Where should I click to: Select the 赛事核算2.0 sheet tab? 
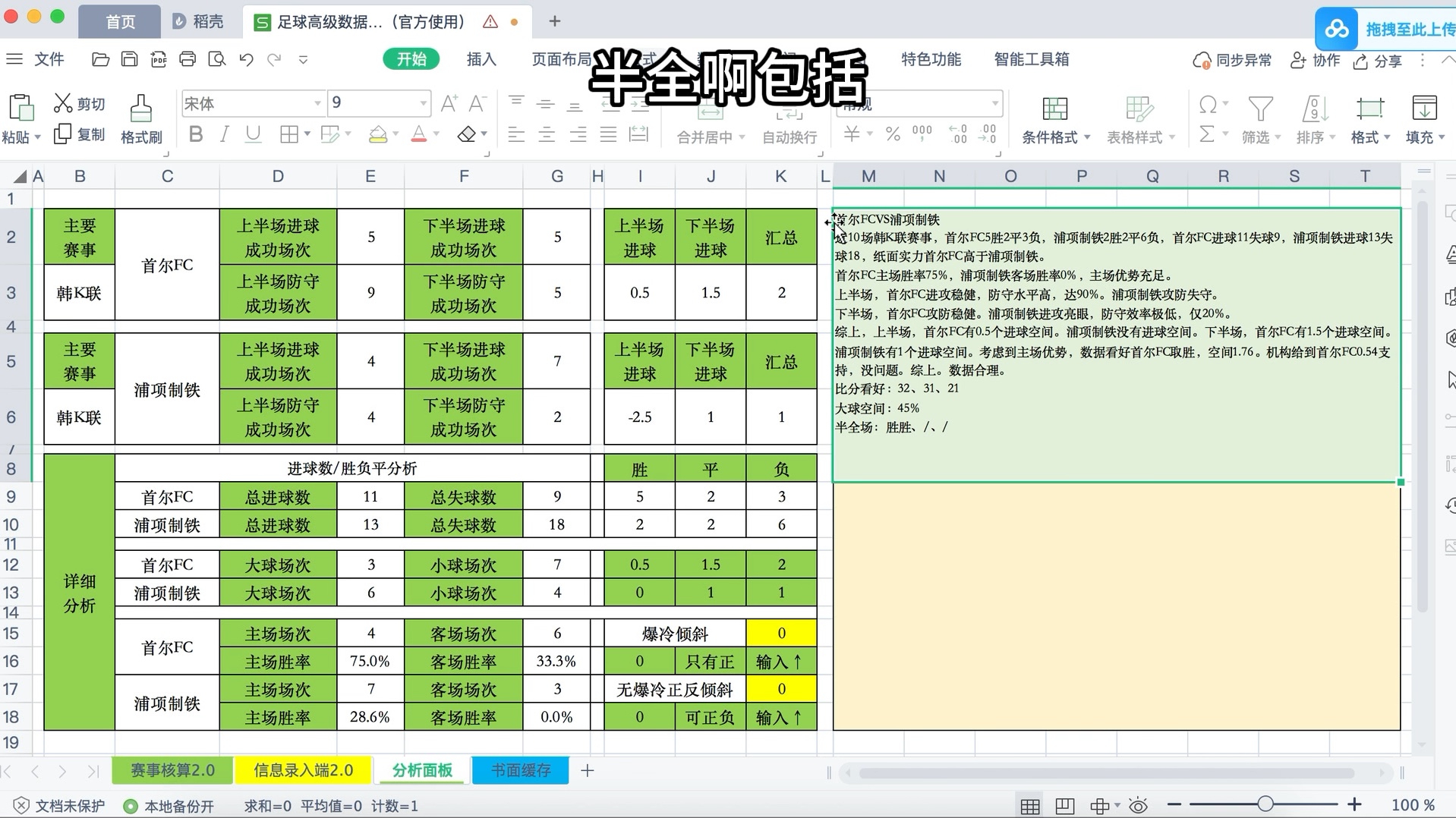coord(172,770)
